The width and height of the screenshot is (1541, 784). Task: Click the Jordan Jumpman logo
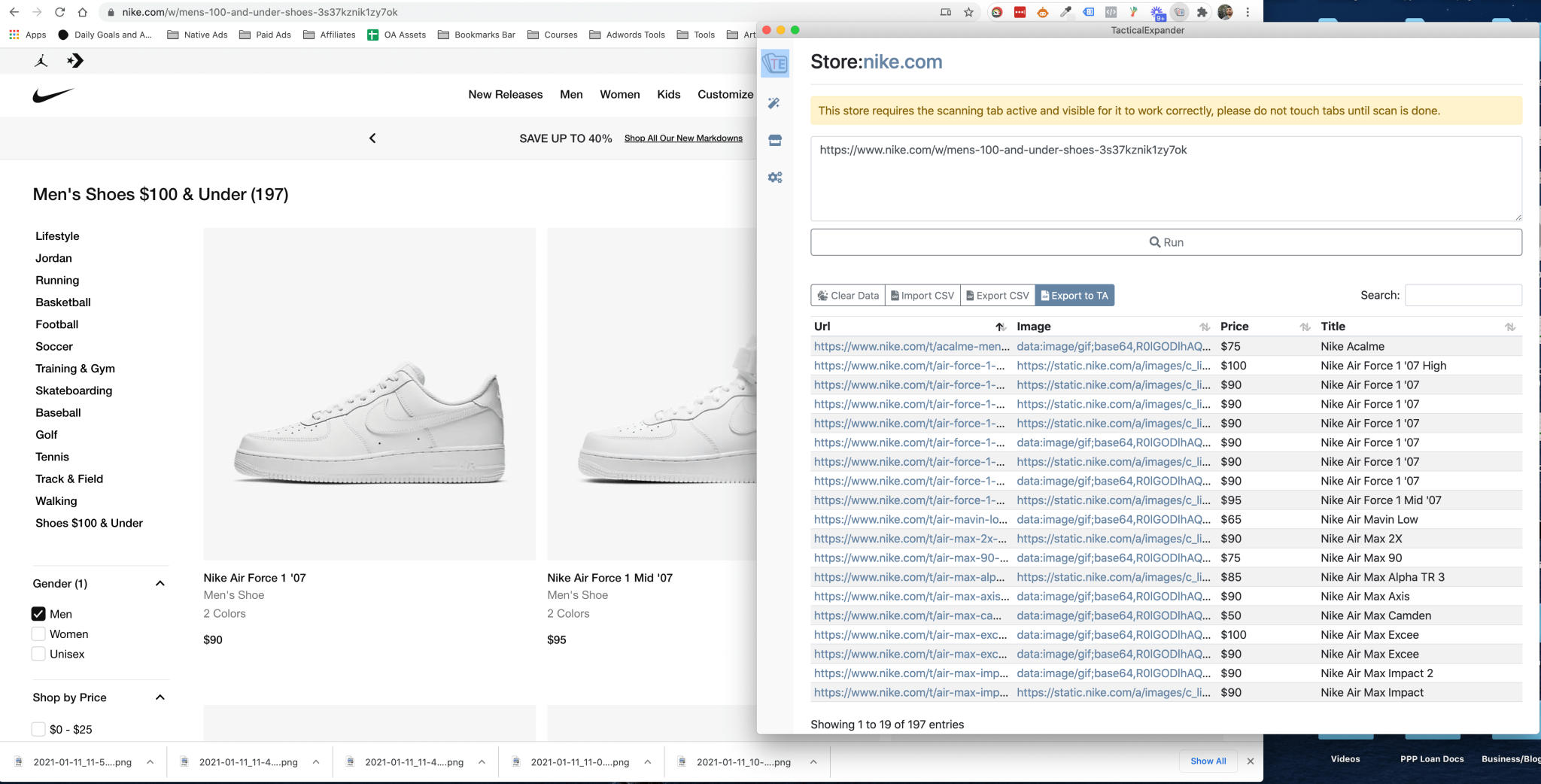(41, 61)
